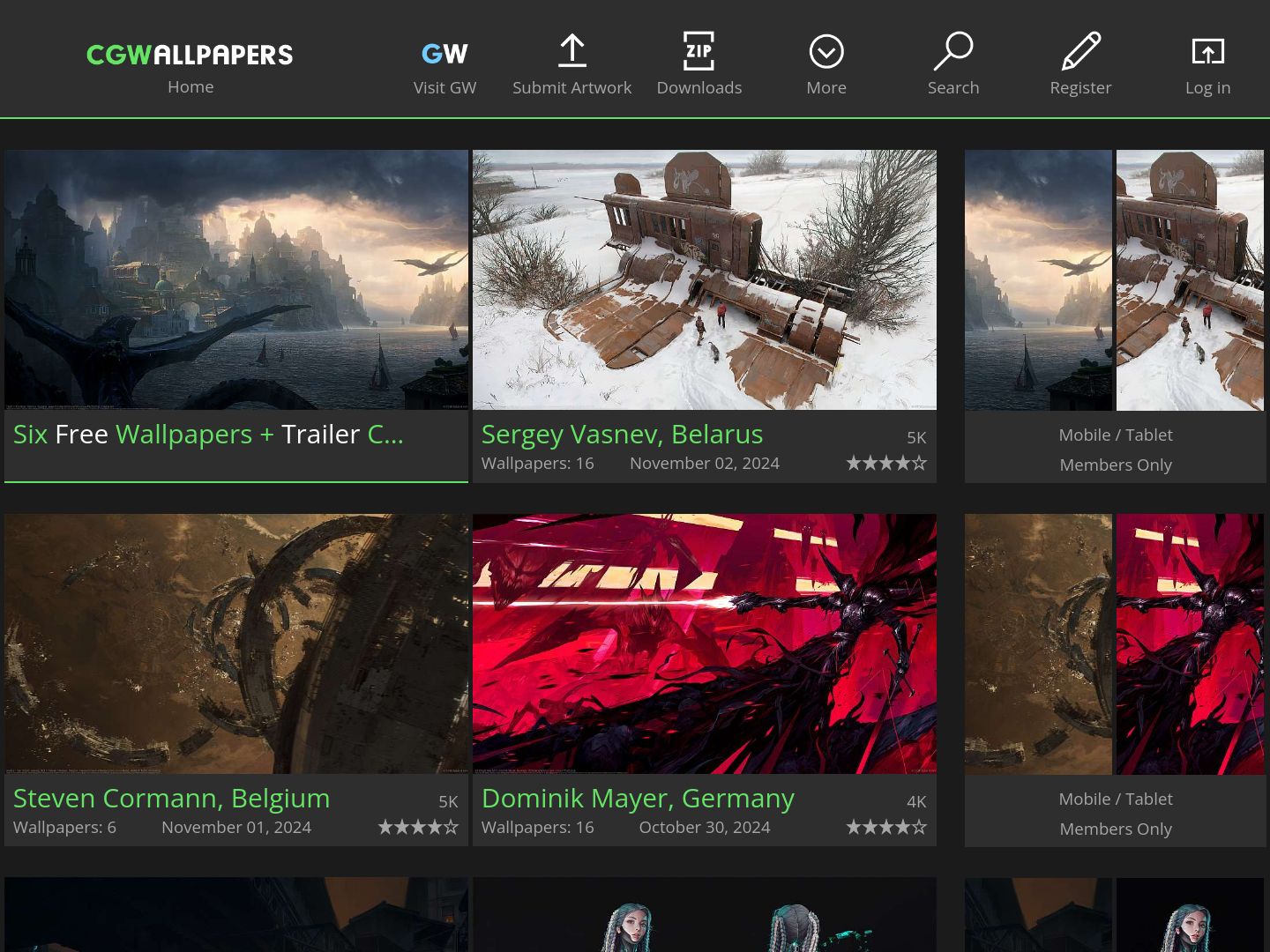Open the dark blue wallpaper thumbnail at bottom
1270x952 pixels.
[236, 914]
